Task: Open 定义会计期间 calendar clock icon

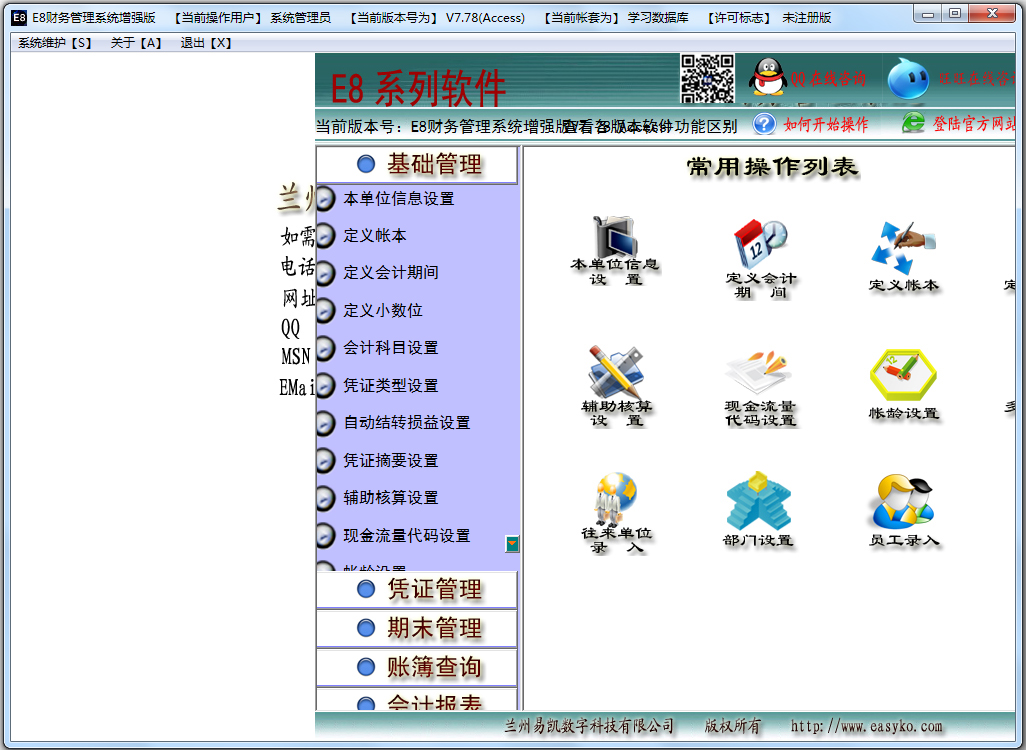Action: tap(760, 243)
